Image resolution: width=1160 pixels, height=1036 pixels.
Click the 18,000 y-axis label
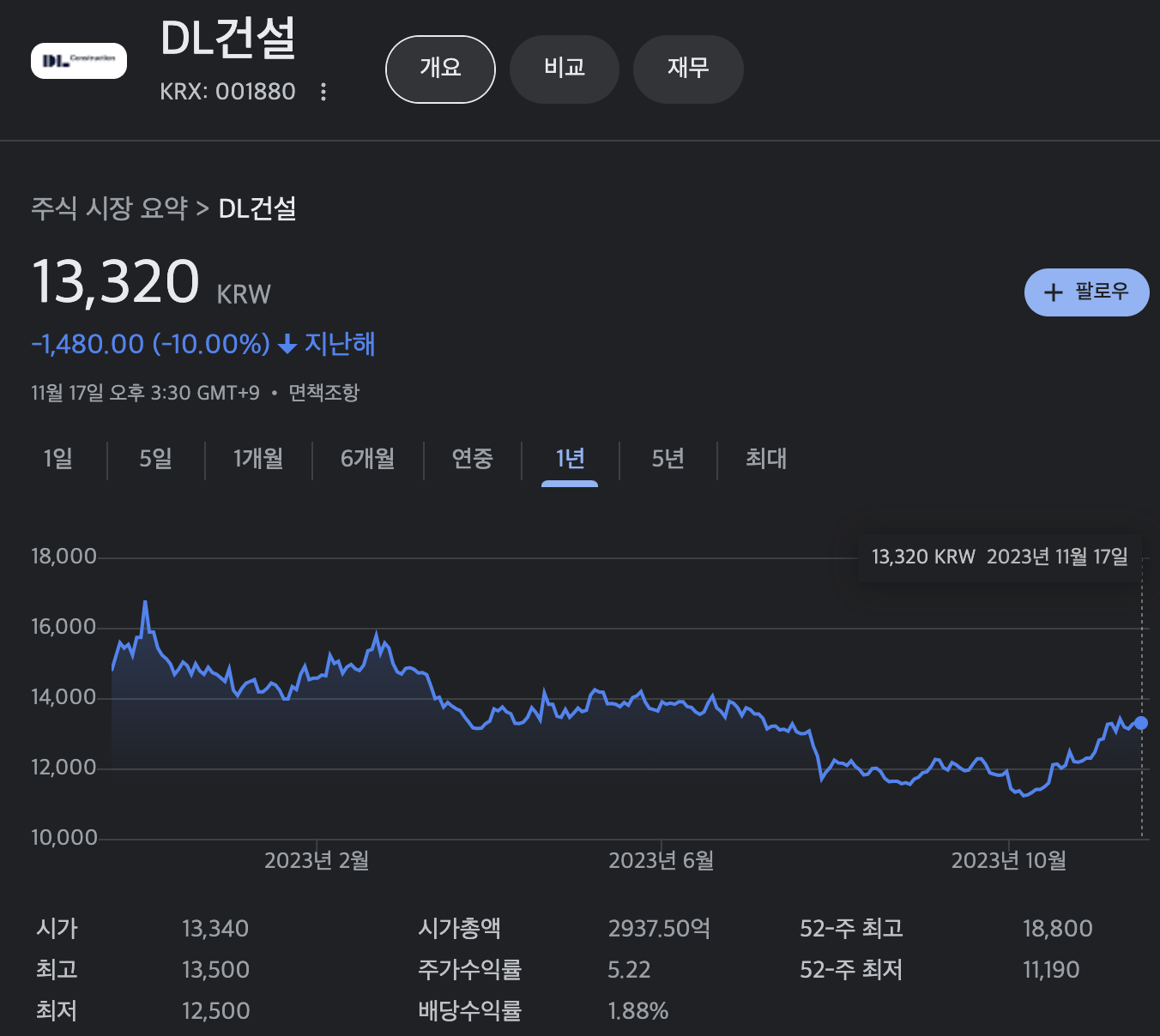pyautogui.click(x=63, y=557)
